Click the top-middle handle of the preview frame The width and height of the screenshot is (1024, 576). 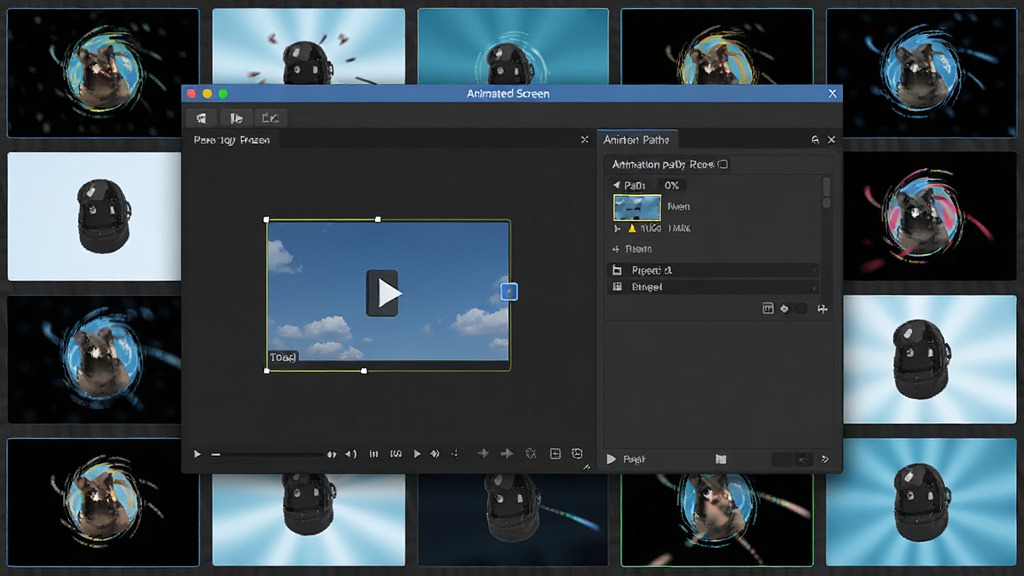click(x=378, y=219)
